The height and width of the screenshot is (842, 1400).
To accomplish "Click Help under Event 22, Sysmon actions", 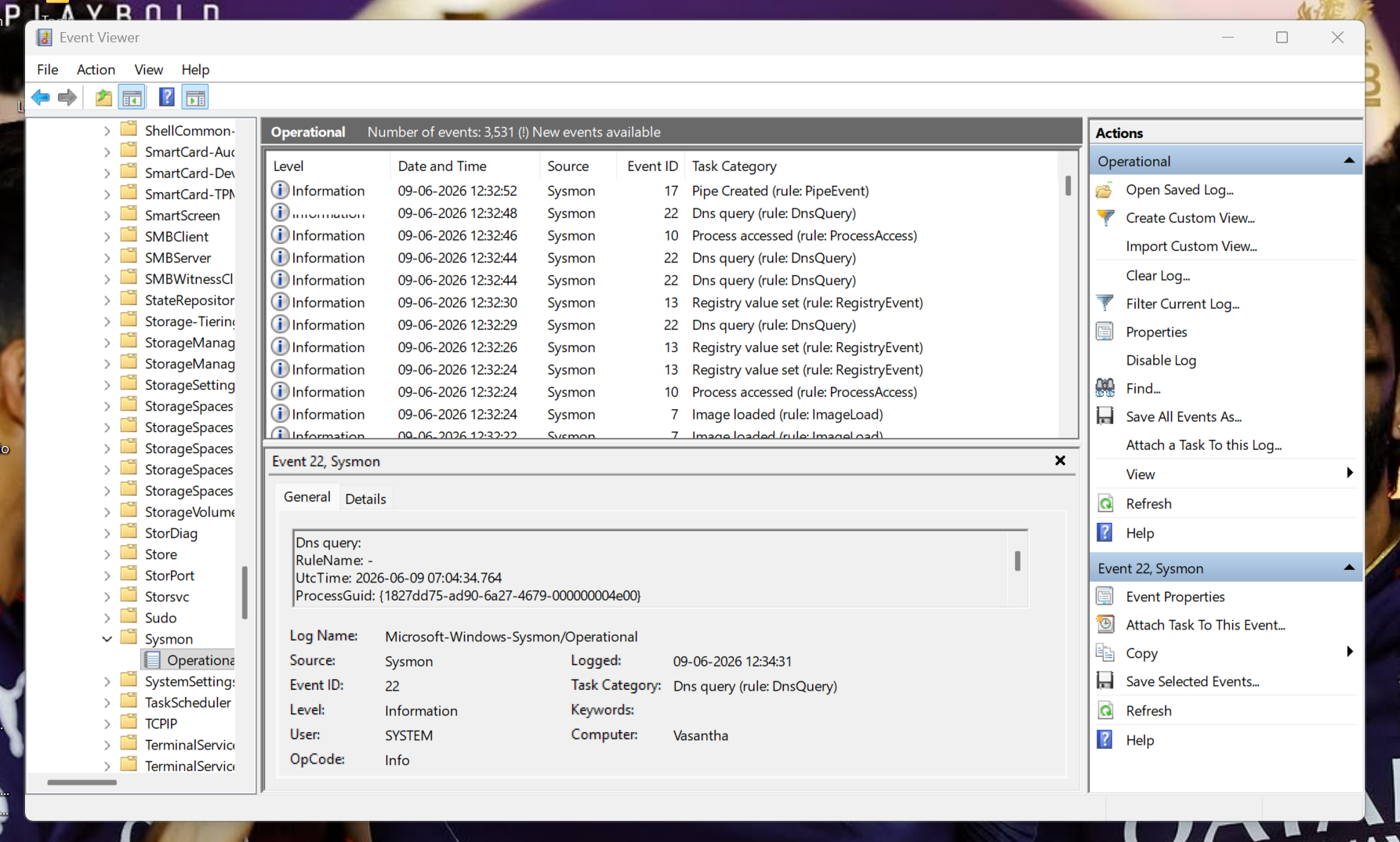I will (x=1140, y=740).
